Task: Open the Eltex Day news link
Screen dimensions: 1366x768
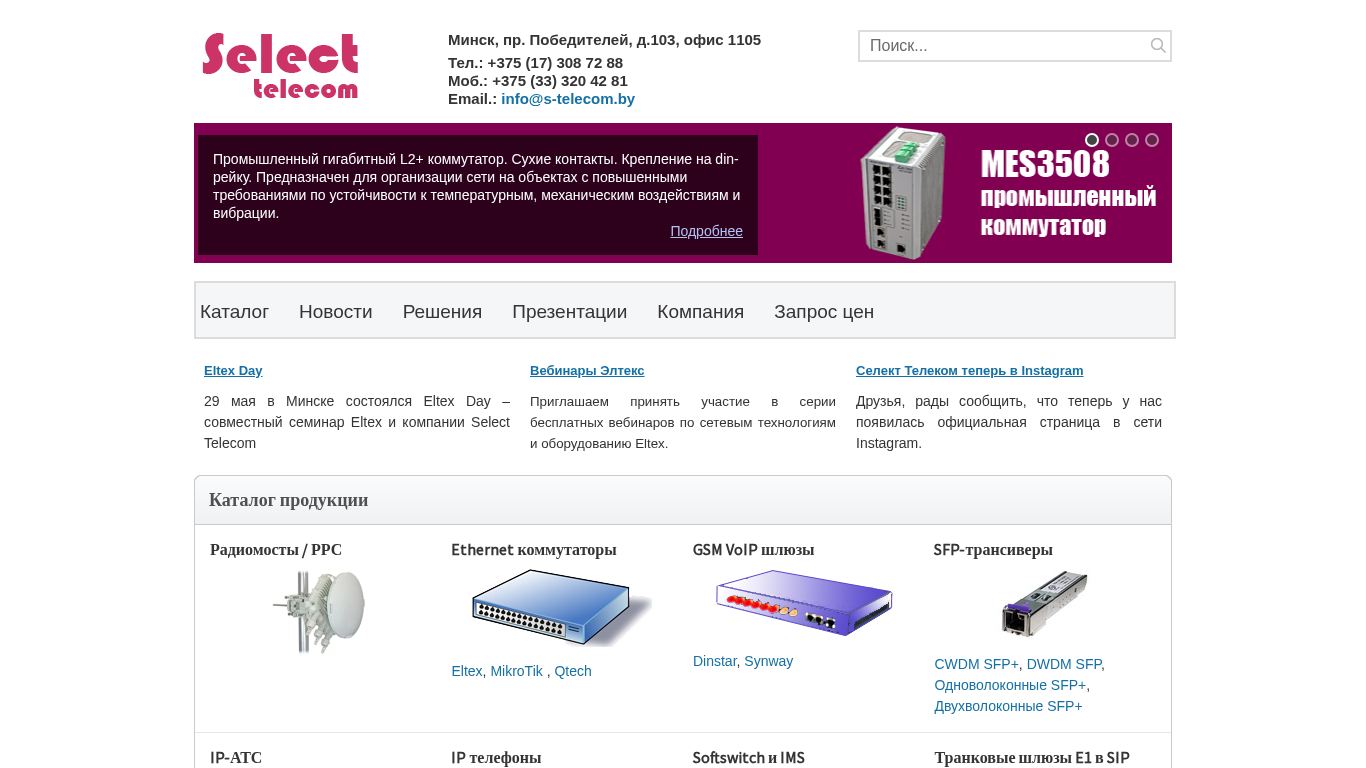Action: point(233,371)
